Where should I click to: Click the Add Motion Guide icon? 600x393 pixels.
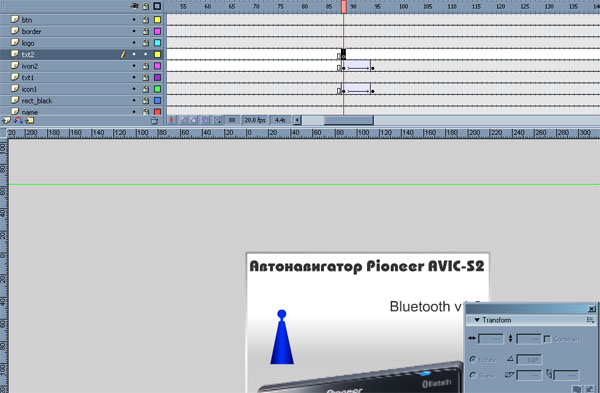tap(18, 120)
